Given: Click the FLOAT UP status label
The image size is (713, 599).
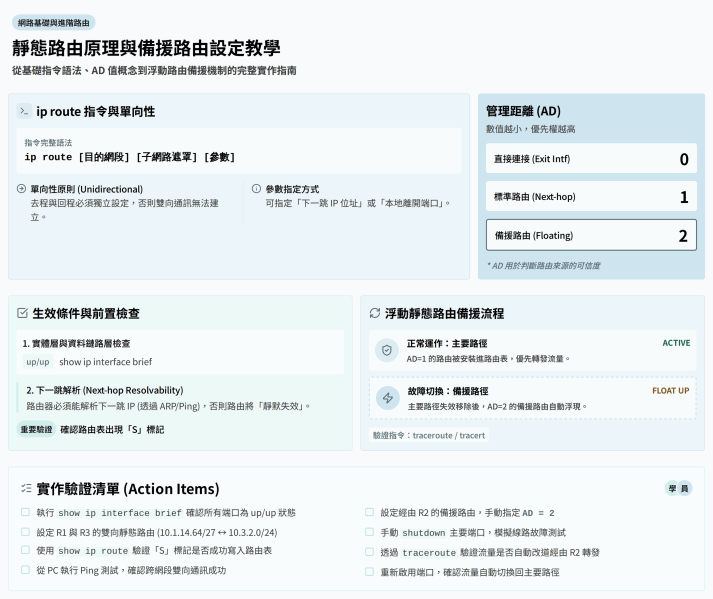Looking at the screenshot, I should [671, 391].
